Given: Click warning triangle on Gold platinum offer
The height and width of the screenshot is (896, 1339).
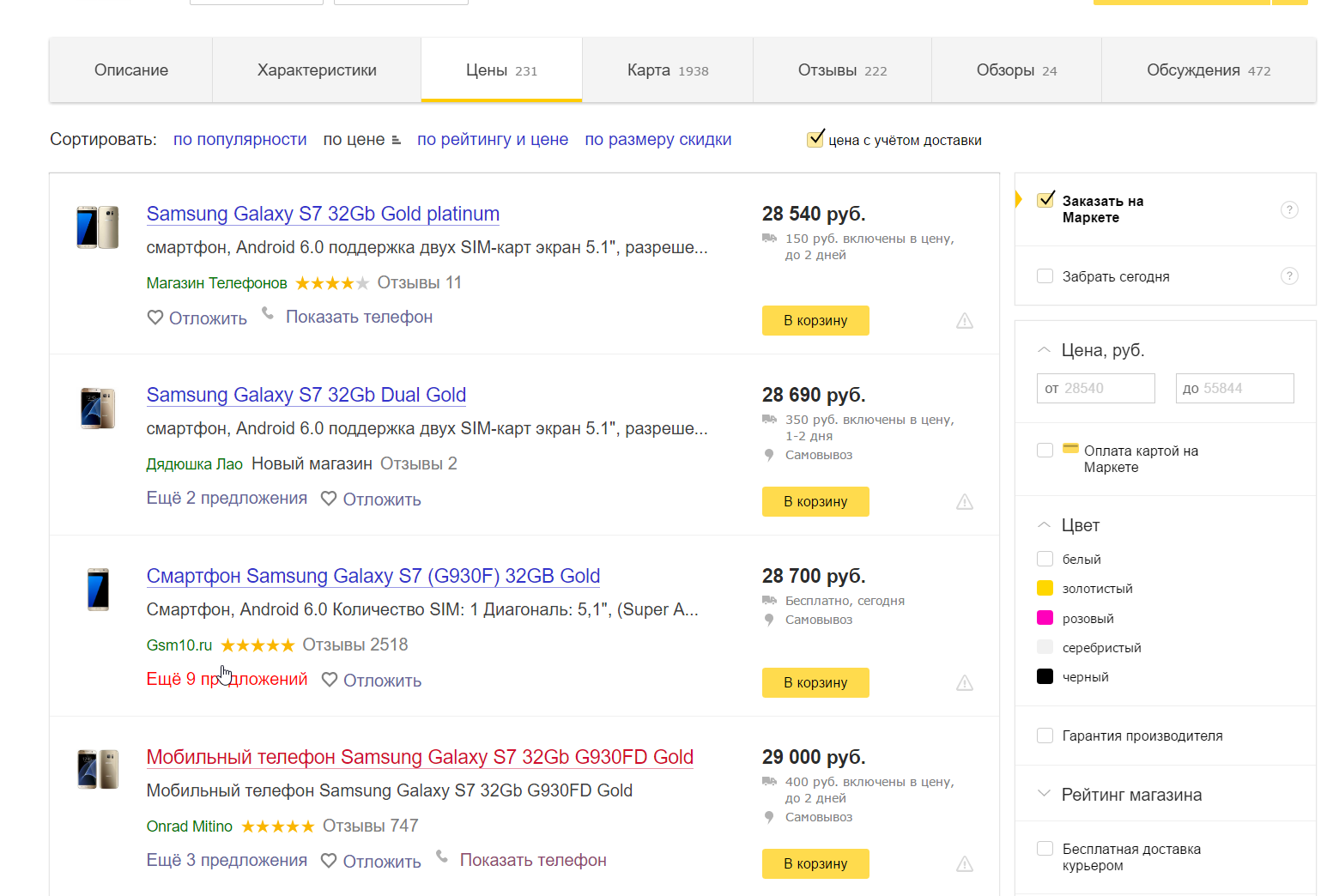Looking at the screenshot, I should click(965, 321).
